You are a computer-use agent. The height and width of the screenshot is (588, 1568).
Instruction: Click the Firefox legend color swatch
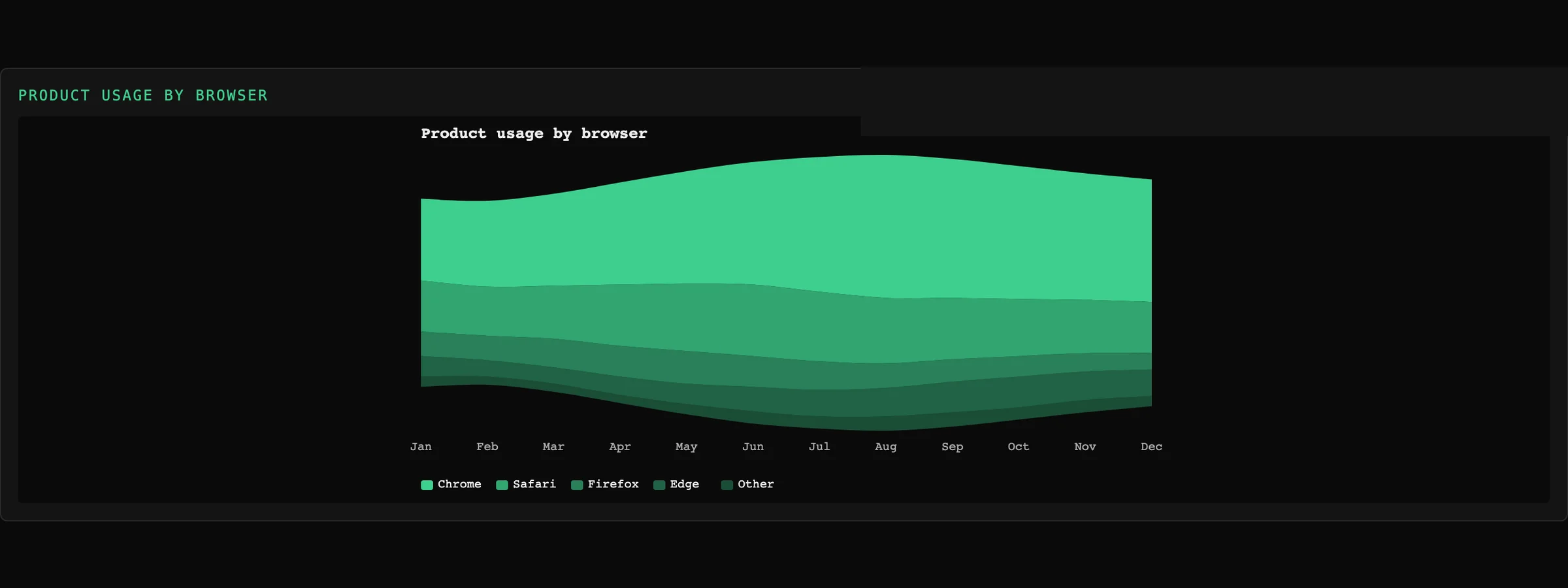(x=577, y=485)
